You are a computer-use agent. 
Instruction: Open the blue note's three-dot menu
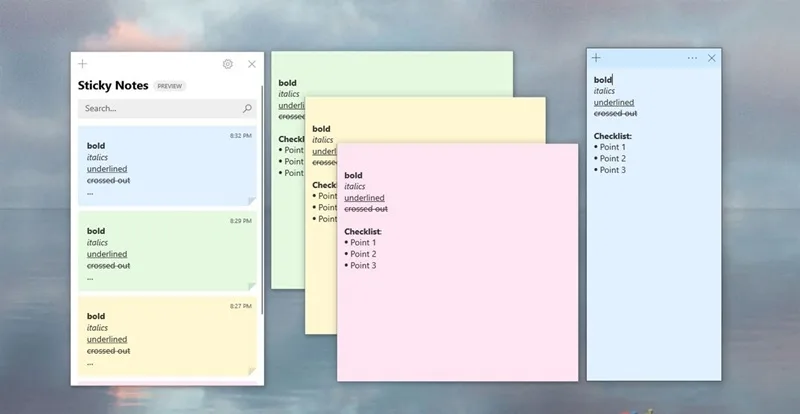coord(692,58)
